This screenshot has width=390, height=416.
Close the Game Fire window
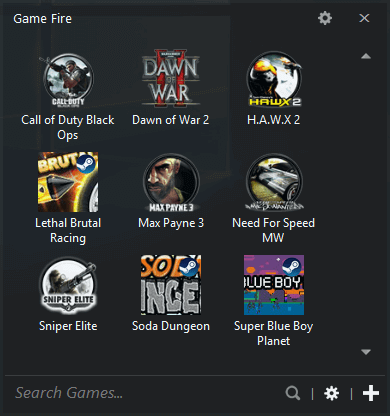coord(364,18)
